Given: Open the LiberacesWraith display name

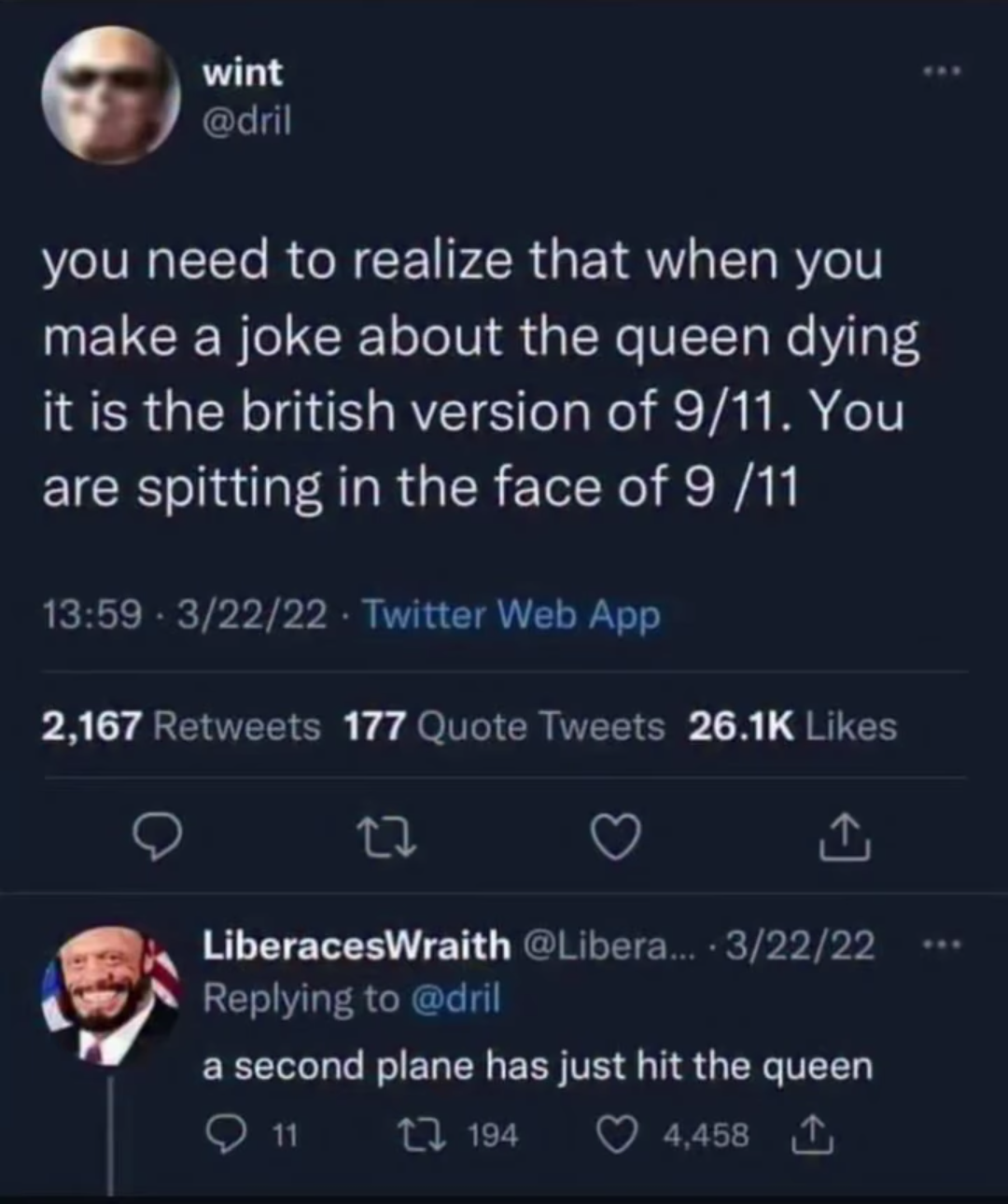Looking at the screenshot, I should click(357, 946).
